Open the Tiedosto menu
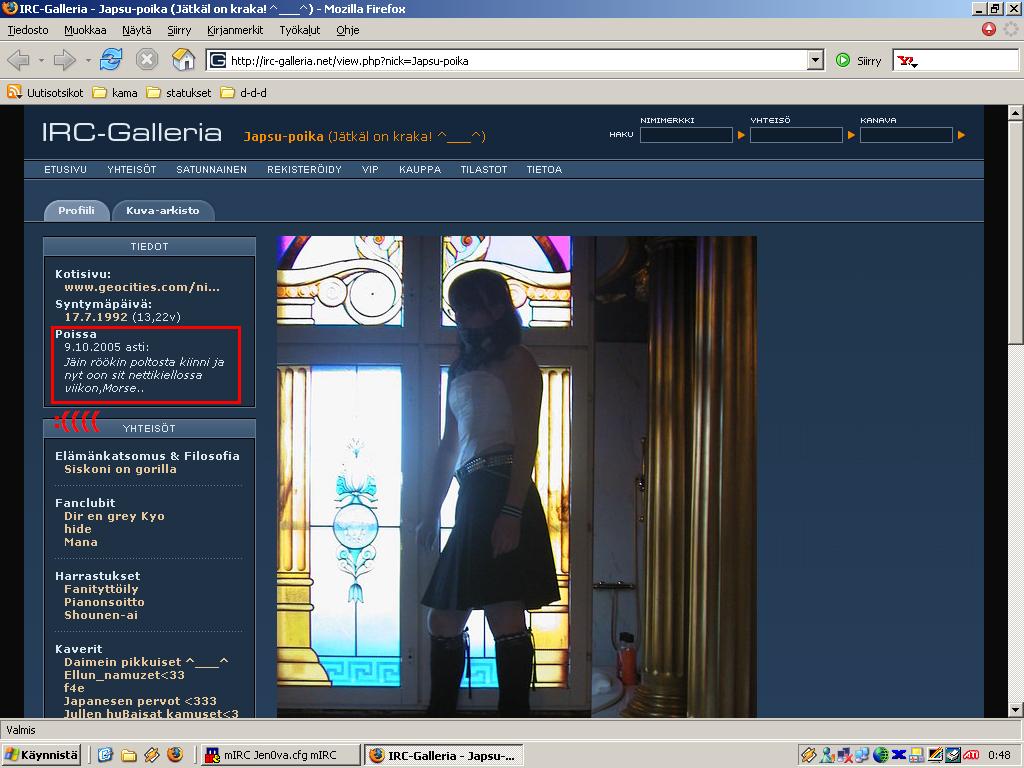Image resolution: width=1024 pixels, height=768 pixels. coord(28,30)
